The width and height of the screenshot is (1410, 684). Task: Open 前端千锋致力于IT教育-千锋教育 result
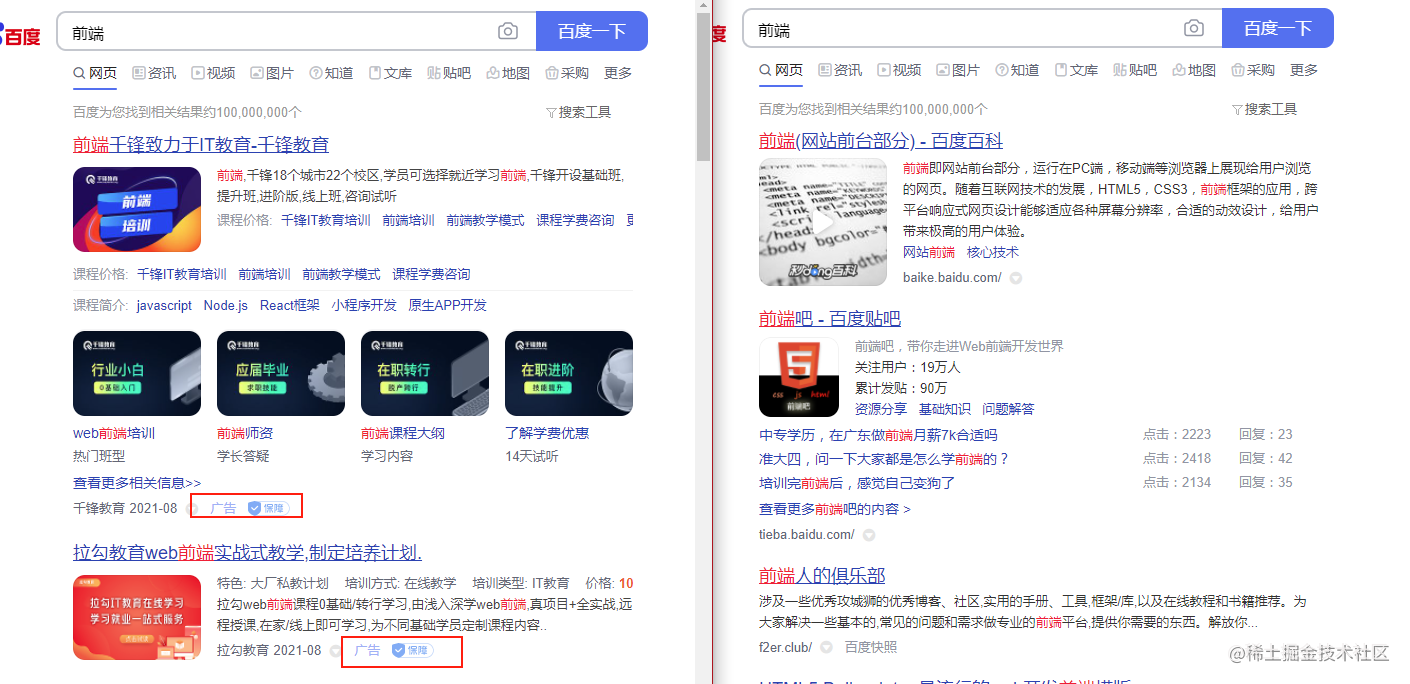201,144
